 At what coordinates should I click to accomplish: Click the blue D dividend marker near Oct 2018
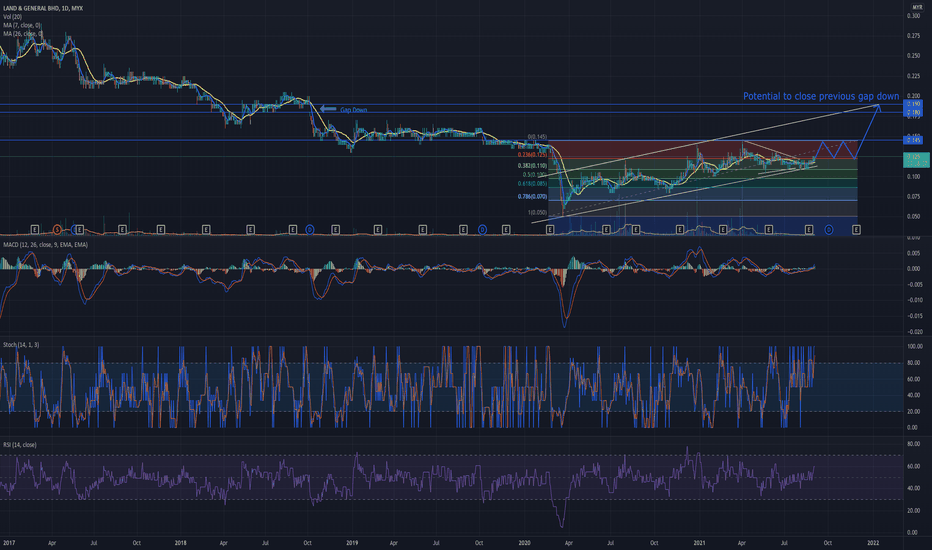pos(310,229)
